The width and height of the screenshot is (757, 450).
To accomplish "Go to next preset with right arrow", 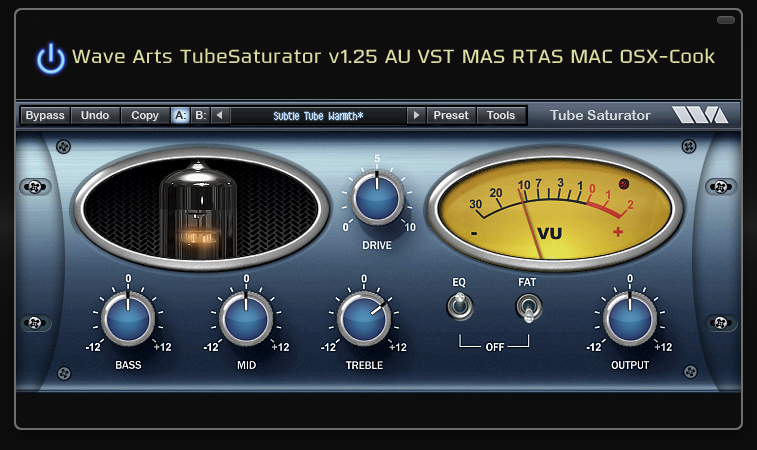I will pos(416,115).
